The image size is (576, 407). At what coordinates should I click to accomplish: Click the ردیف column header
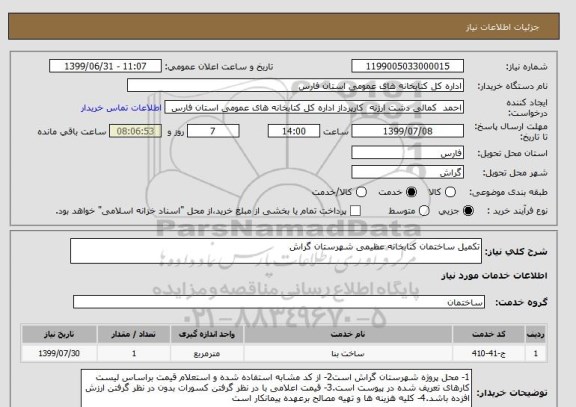tap(536, 334)
